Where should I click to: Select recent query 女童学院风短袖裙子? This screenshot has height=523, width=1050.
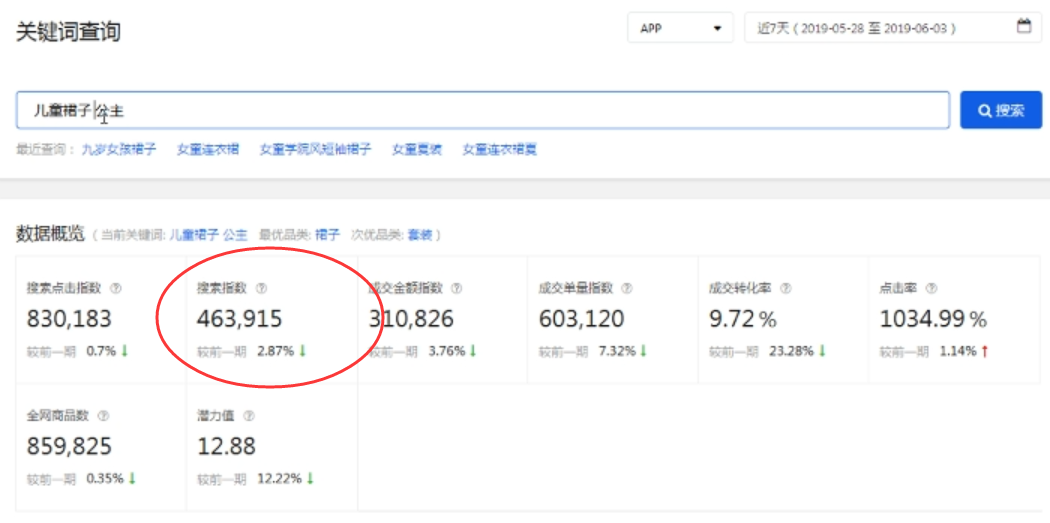(315, 149)
